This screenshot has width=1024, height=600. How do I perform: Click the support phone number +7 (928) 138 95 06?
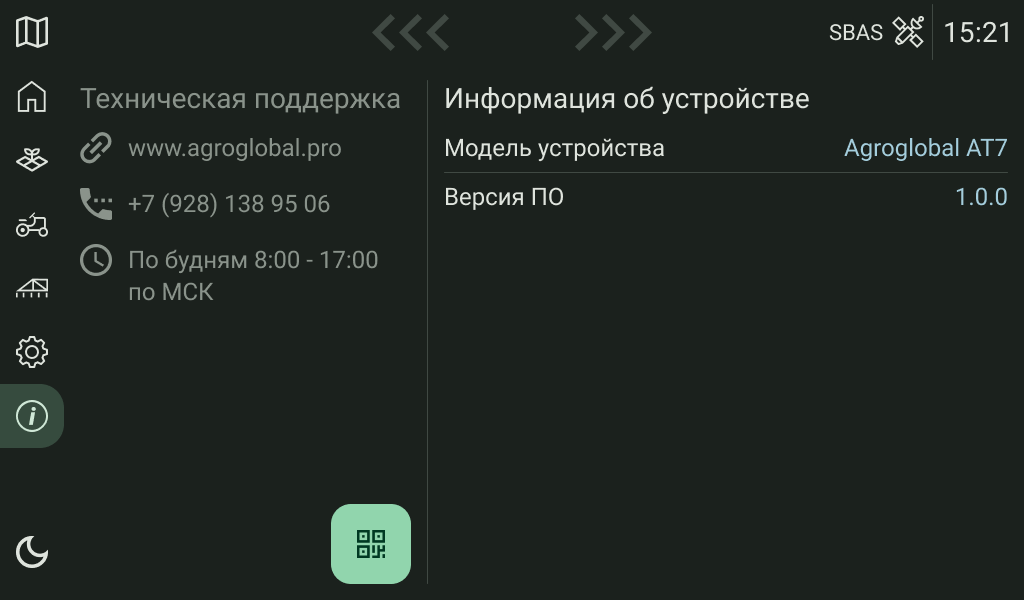click(227, 203)
